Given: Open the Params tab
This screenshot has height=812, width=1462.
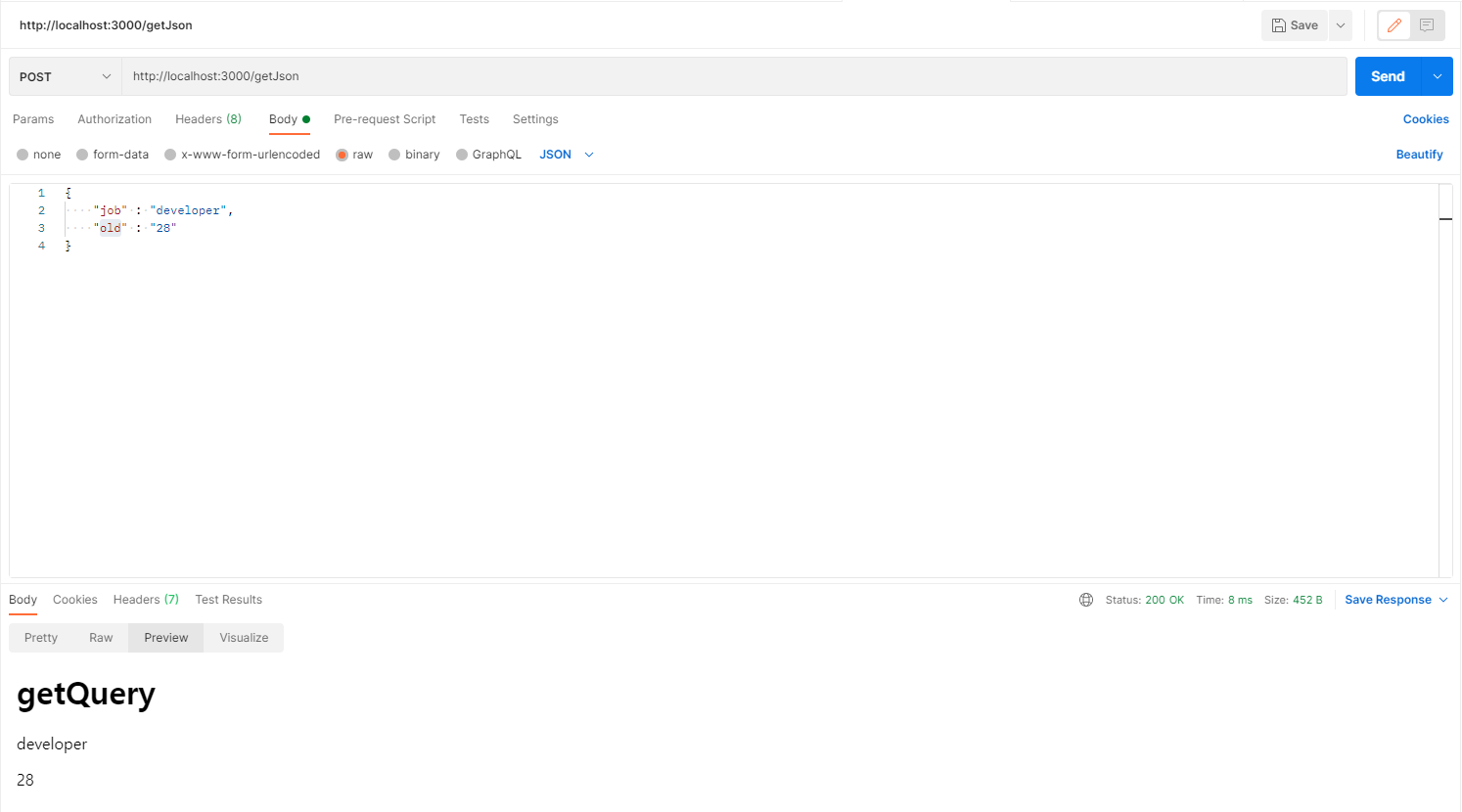Looking at the screenshot, I should pos(33,119).
